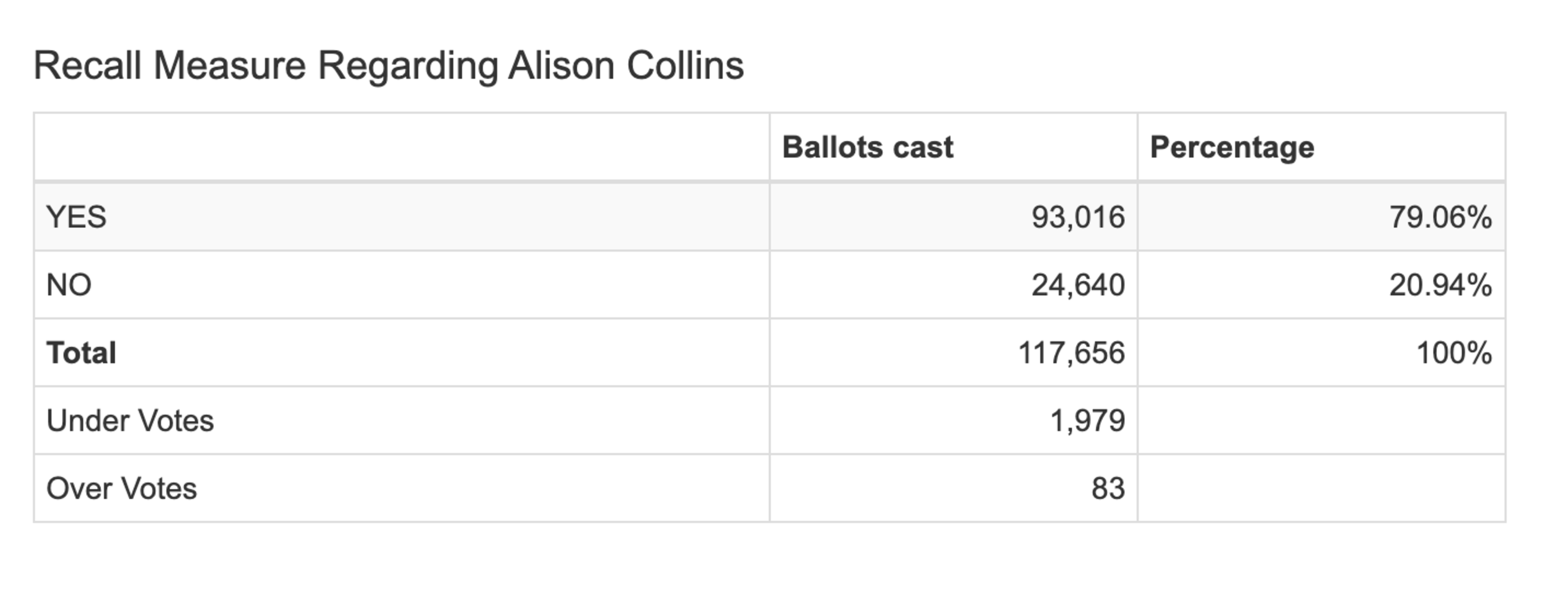Click the Under Votes row label

pyautogui.click(x=130, y=421)
